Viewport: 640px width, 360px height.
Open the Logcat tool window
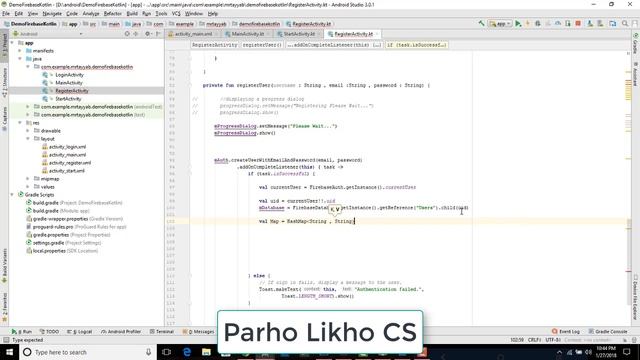80,332
